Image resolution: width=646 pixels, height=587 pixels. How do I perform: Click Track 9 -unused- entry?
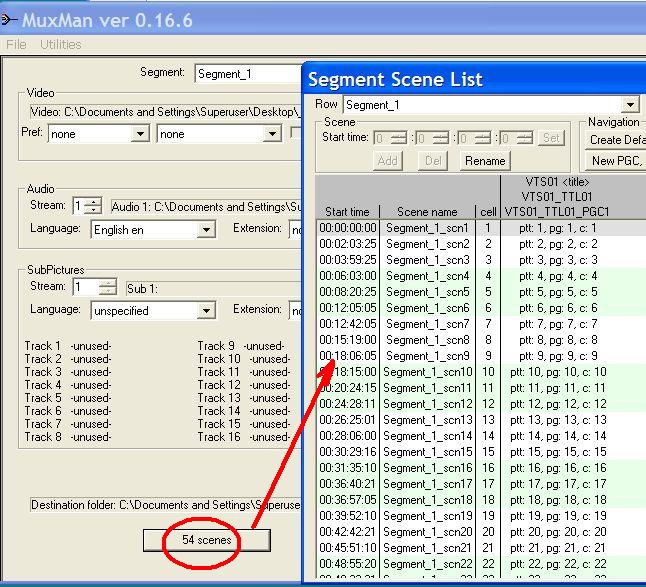(x=241, y=346)
